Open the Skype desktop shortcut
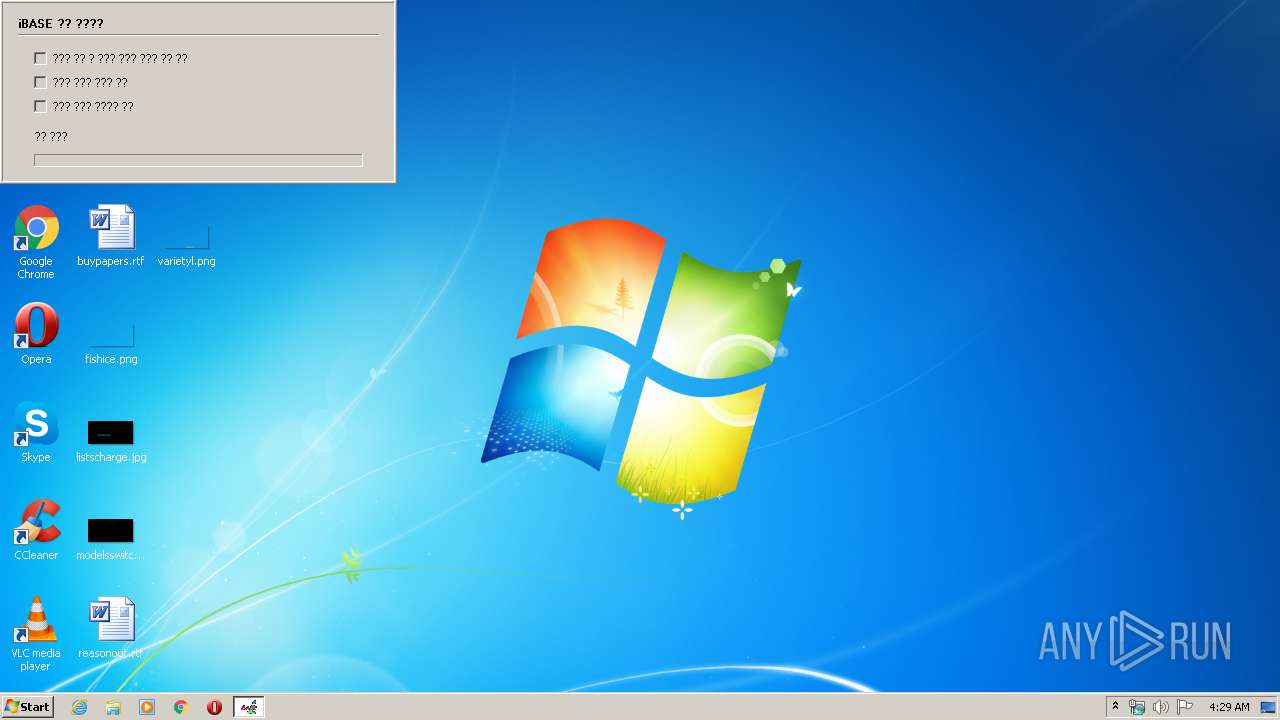The height and width of the screenshot is (720, 1280). (36, 432)
